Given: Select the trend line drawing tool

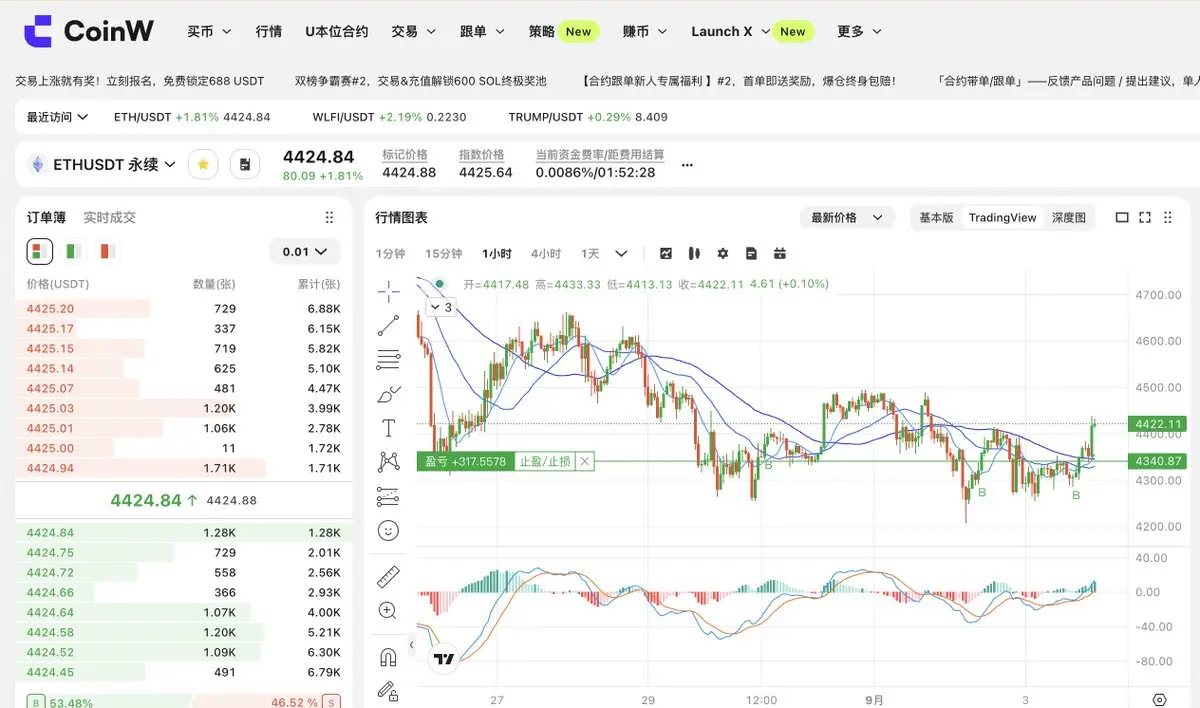Looking at the screenshot, I should pos(388,325).
